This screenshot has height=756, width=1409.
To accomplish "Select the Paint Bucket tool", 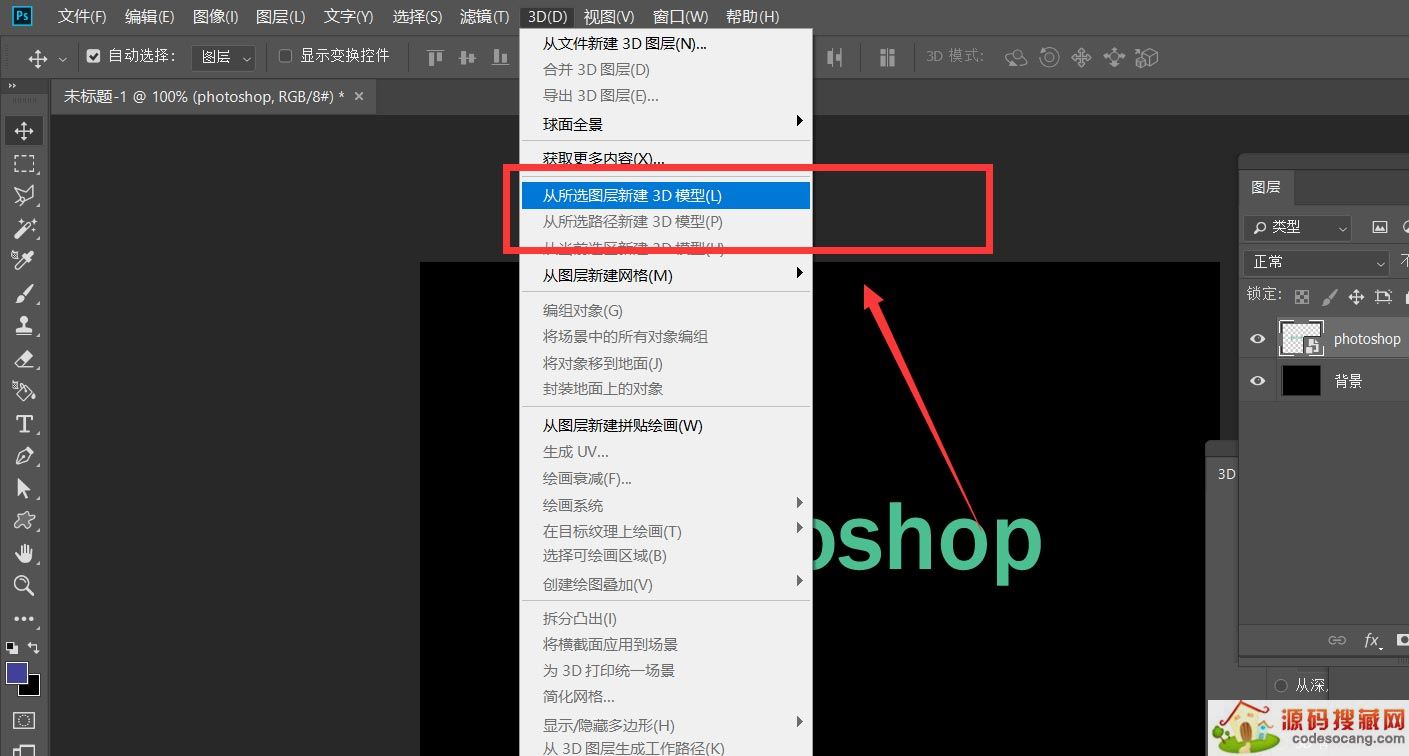I will click(x=24, y=390).
